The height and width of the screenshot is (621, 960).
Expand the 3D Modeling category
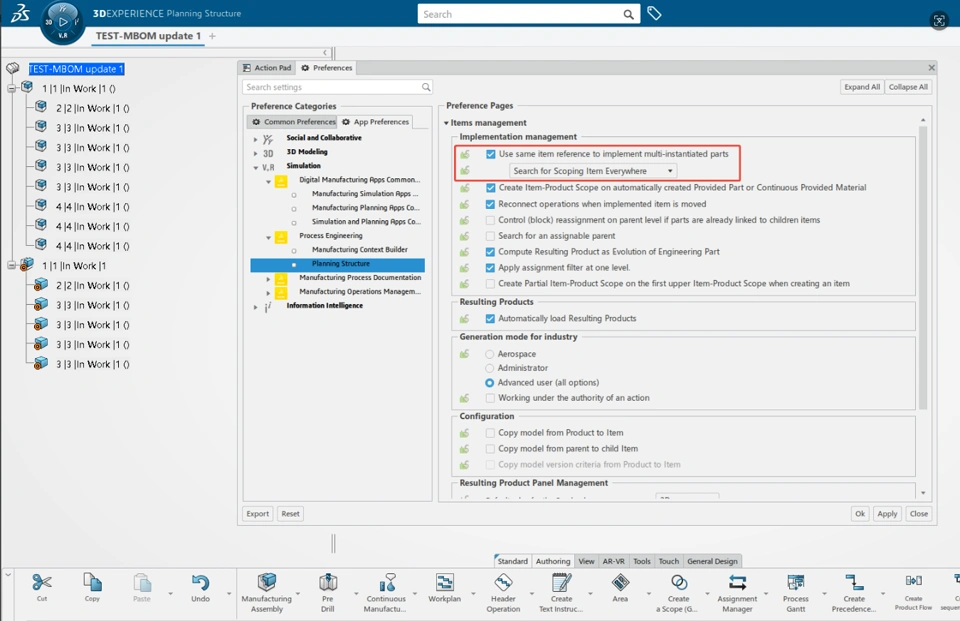point(255,153)
